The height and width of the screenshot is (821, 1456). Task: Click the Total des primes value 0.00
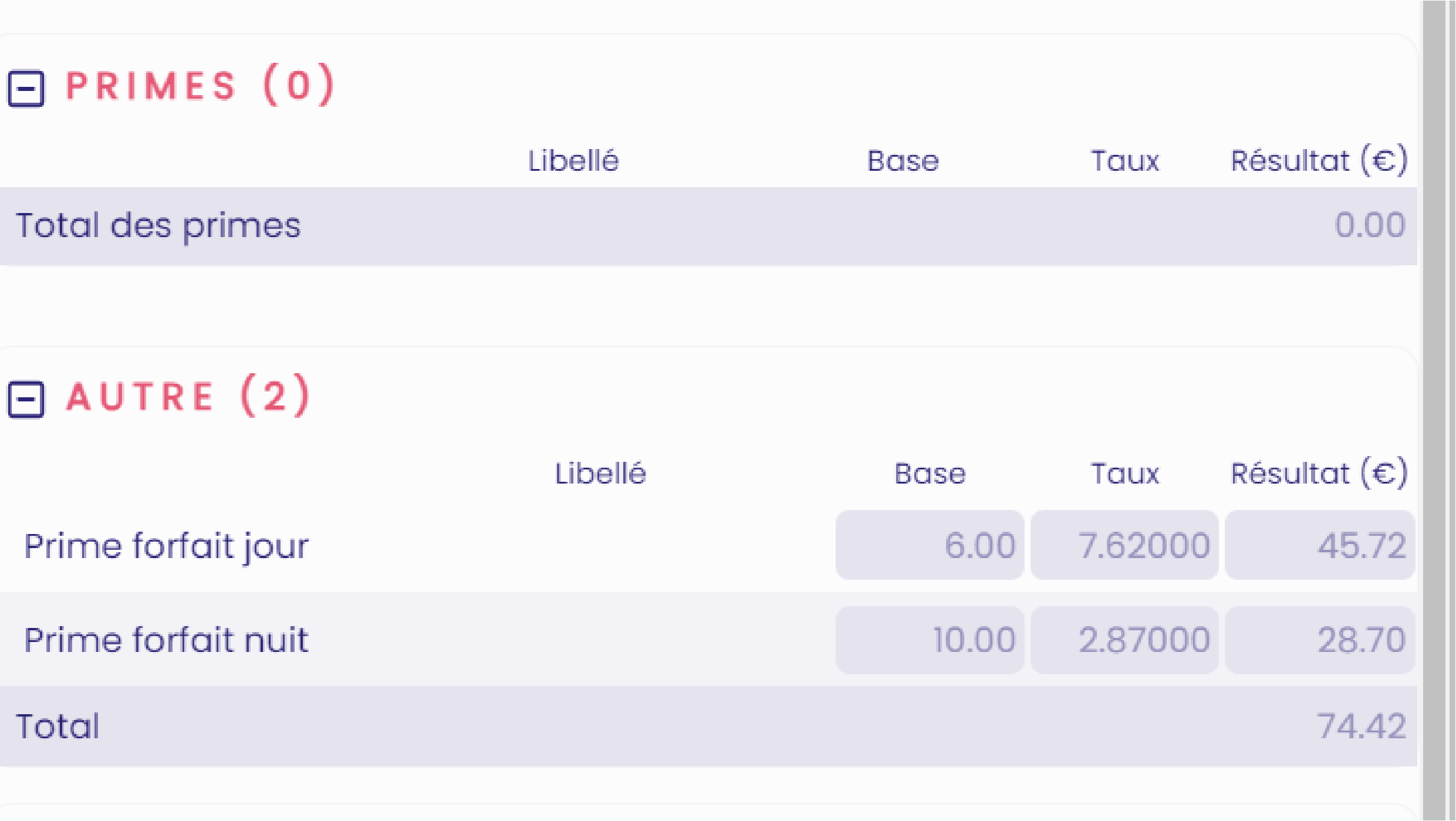pos(1370,225)
